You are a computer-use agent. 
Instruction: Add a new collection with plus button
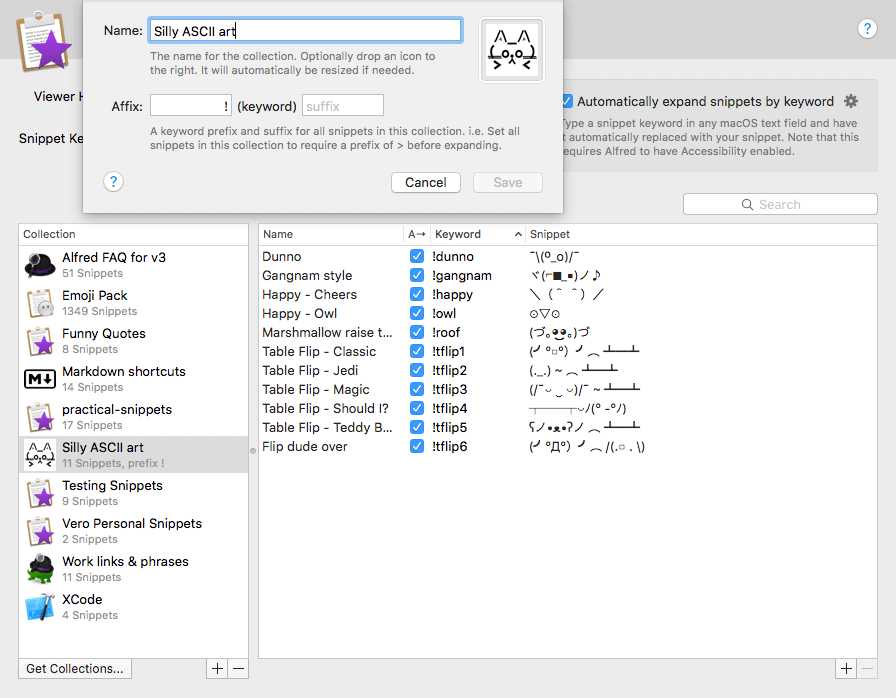coord(217,668)
